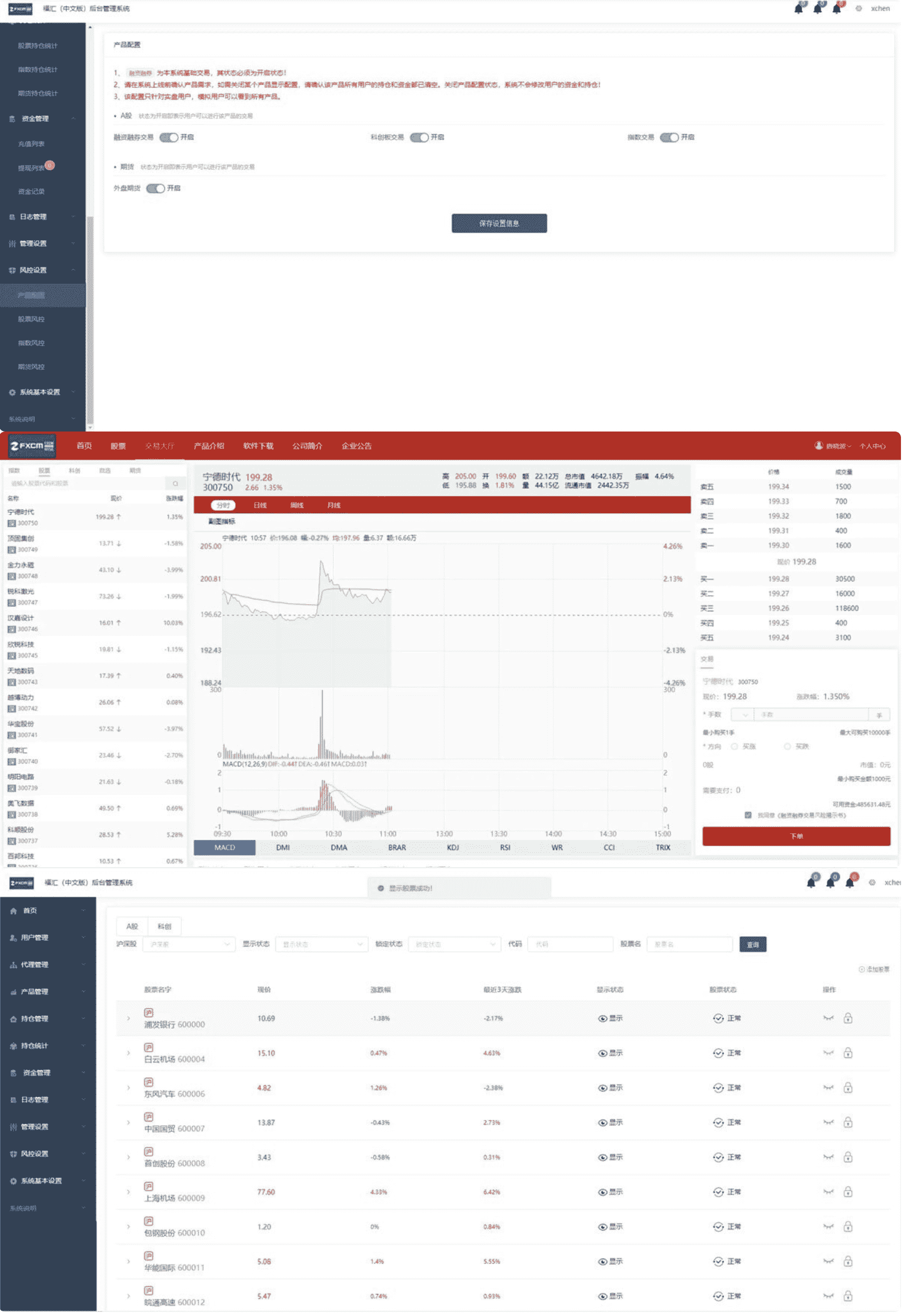Click the 首页 home icon in bottom sidebar
The width and height of the screenshot is (902, 1316).
pos(14,911)
